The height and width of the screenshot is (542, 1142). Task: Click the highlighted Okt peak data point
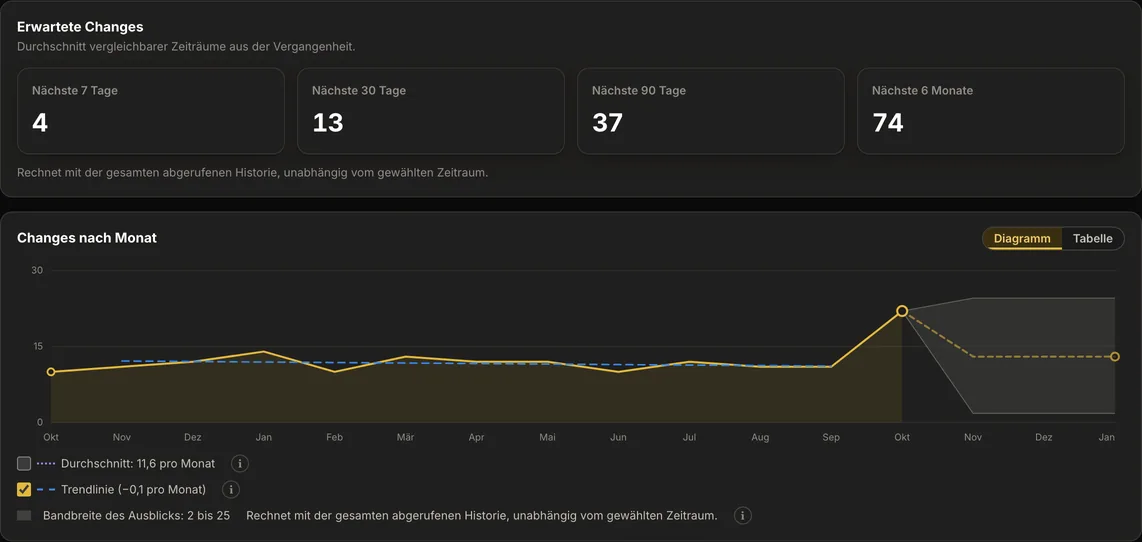click(902, 311)
